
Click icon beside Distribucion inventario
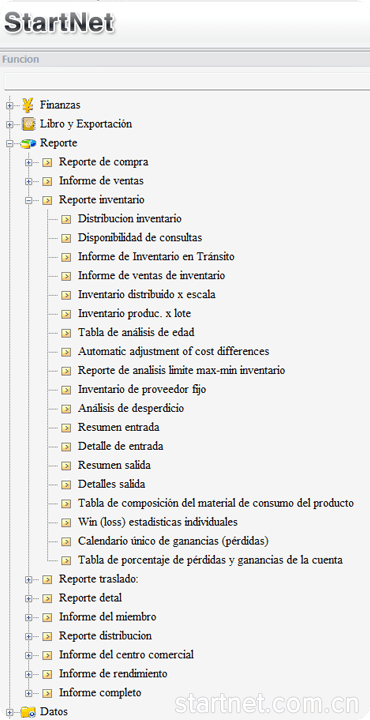pos(66,219)
